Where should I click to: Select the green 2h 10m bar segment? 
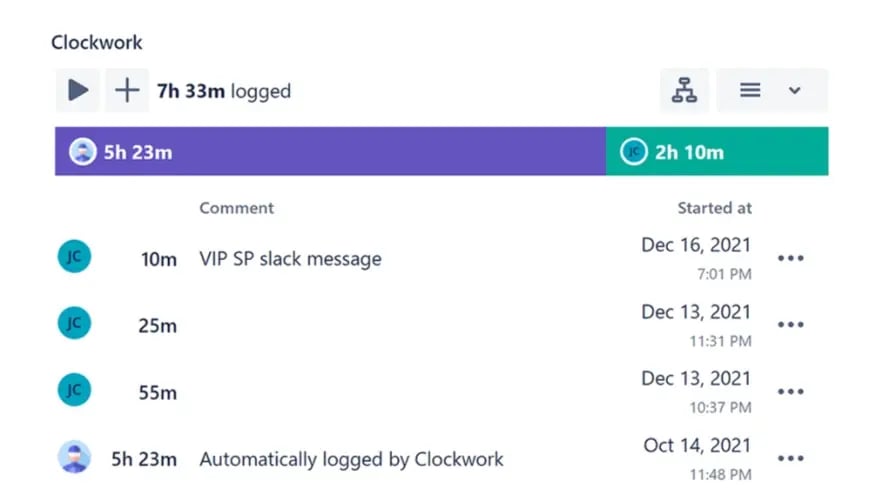717,151
